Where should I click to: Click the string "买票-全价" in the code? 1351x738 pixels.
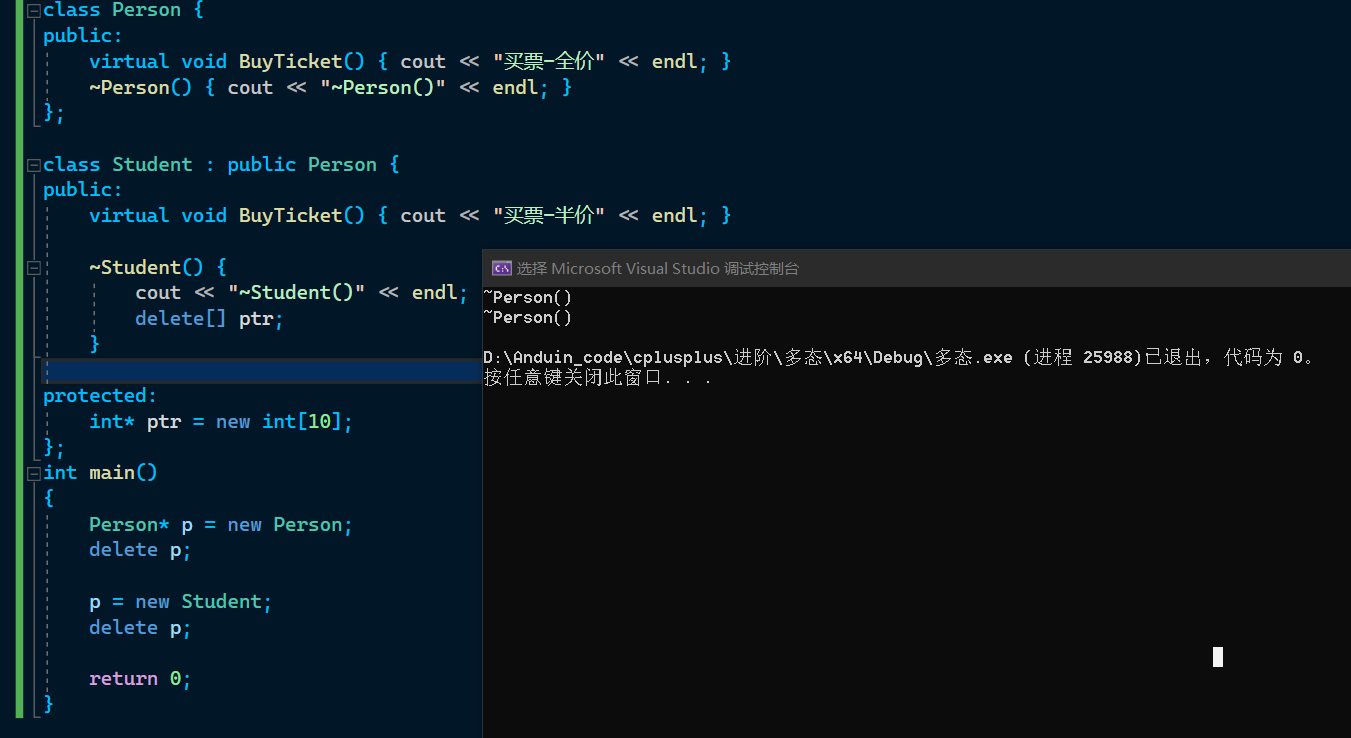[549, 61]
